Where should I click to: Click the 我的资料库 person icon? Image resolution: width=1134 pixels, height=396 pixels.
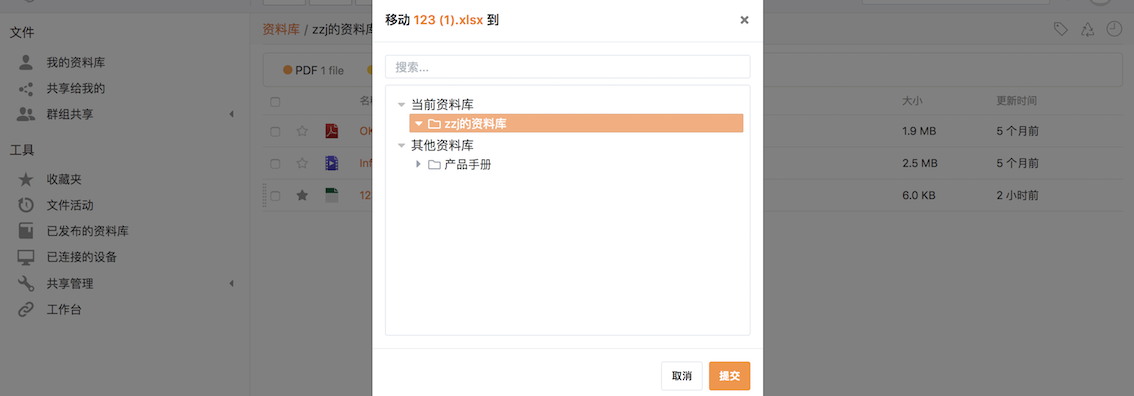pyautogui.click(x=26, y=62)
